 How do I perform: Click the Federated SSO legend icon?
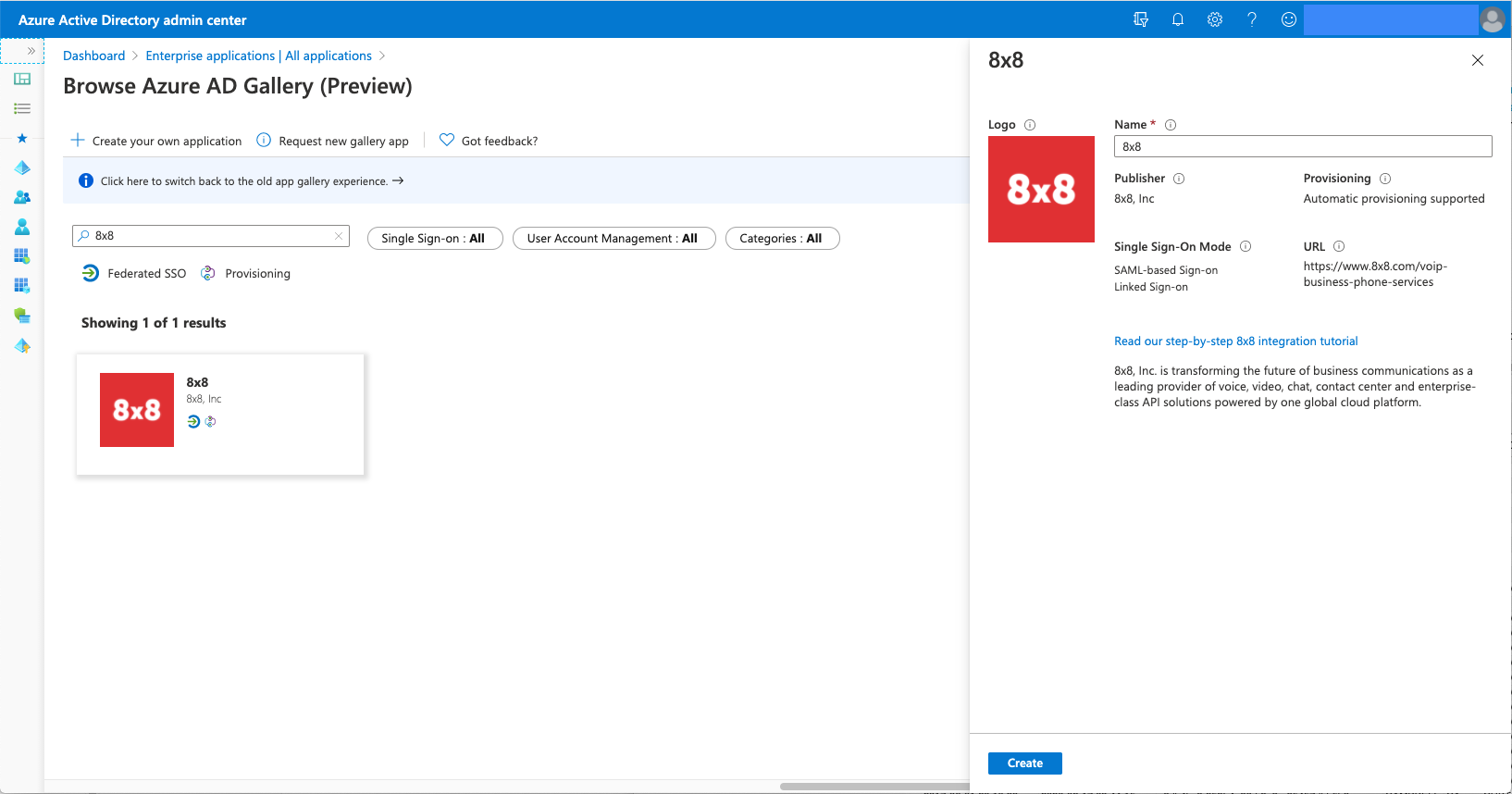pyautogui.click(x=90, y=273)
